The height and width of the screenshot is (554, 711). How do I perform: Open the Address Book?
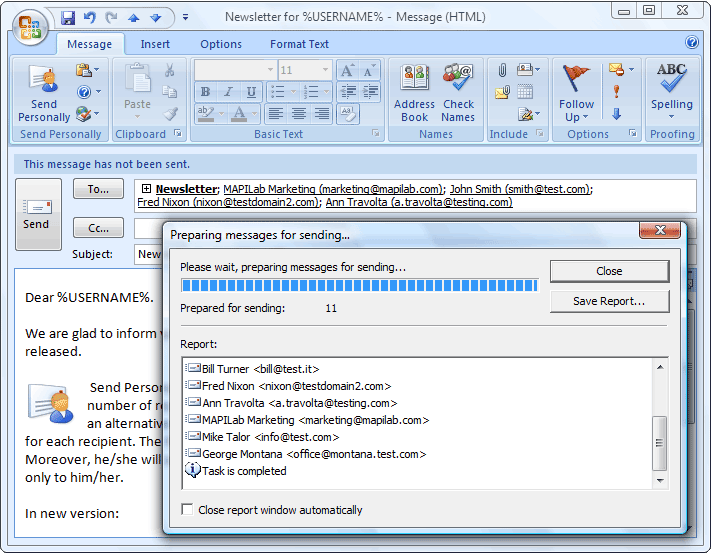tap(414, 93)
